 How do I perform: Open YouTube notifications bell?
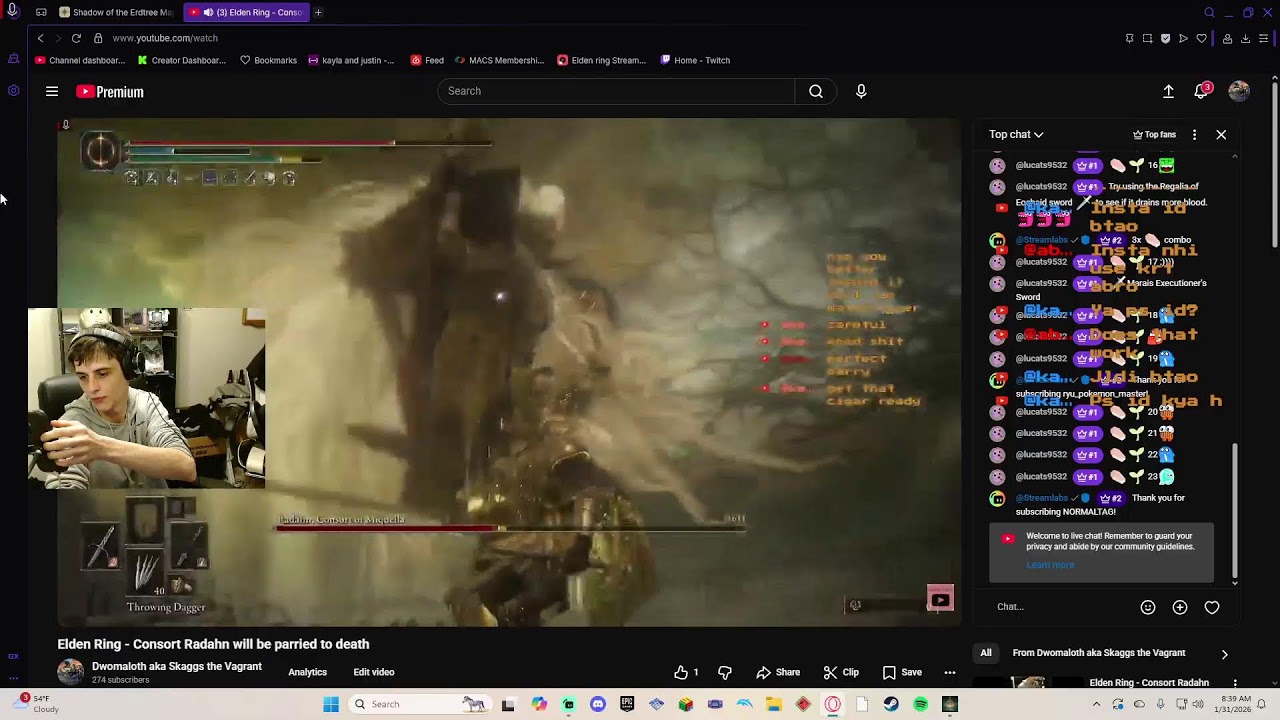coord(1202,91)
